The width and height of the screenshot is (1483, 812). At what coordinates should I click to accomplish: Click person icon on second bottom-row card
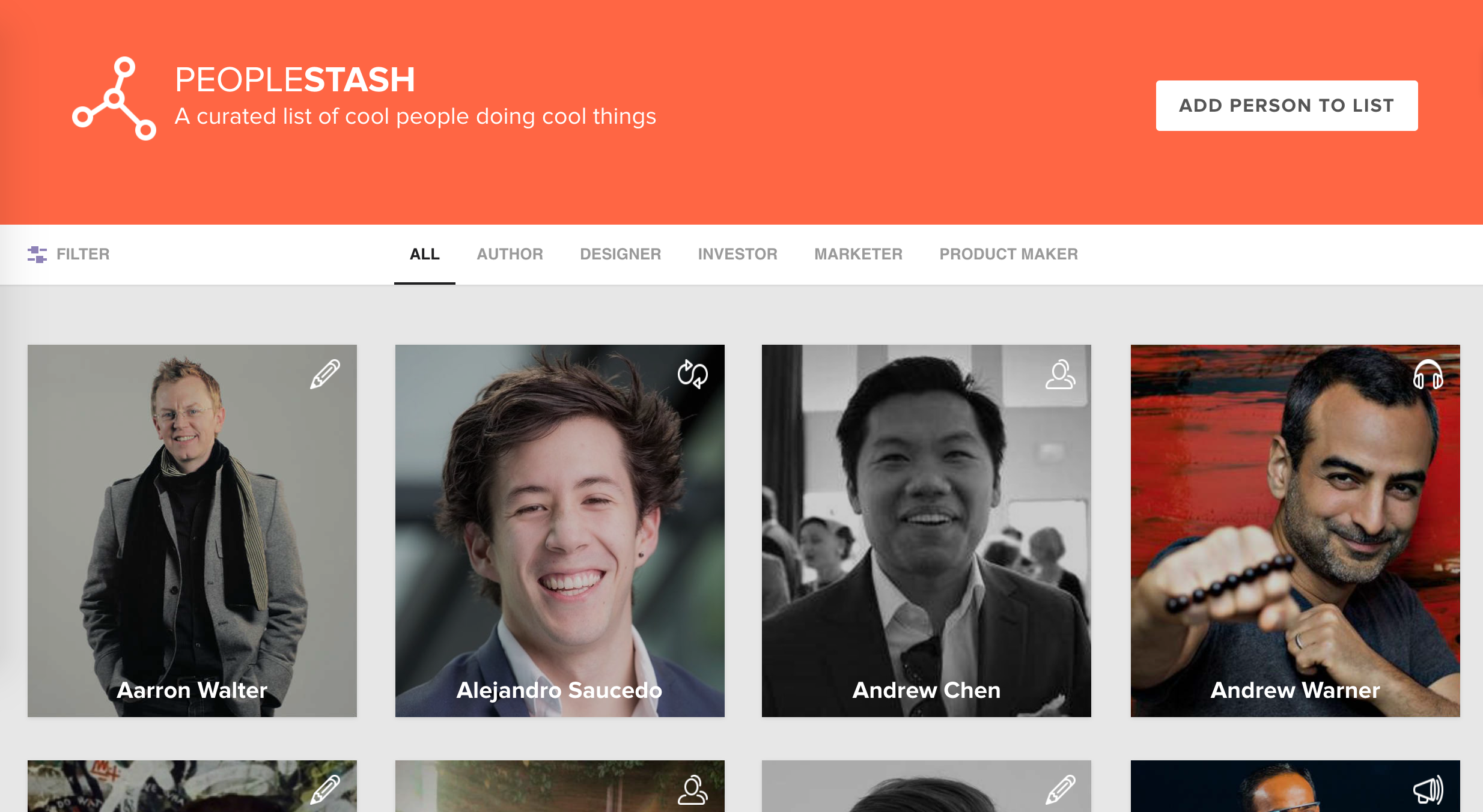coord(692,789)
